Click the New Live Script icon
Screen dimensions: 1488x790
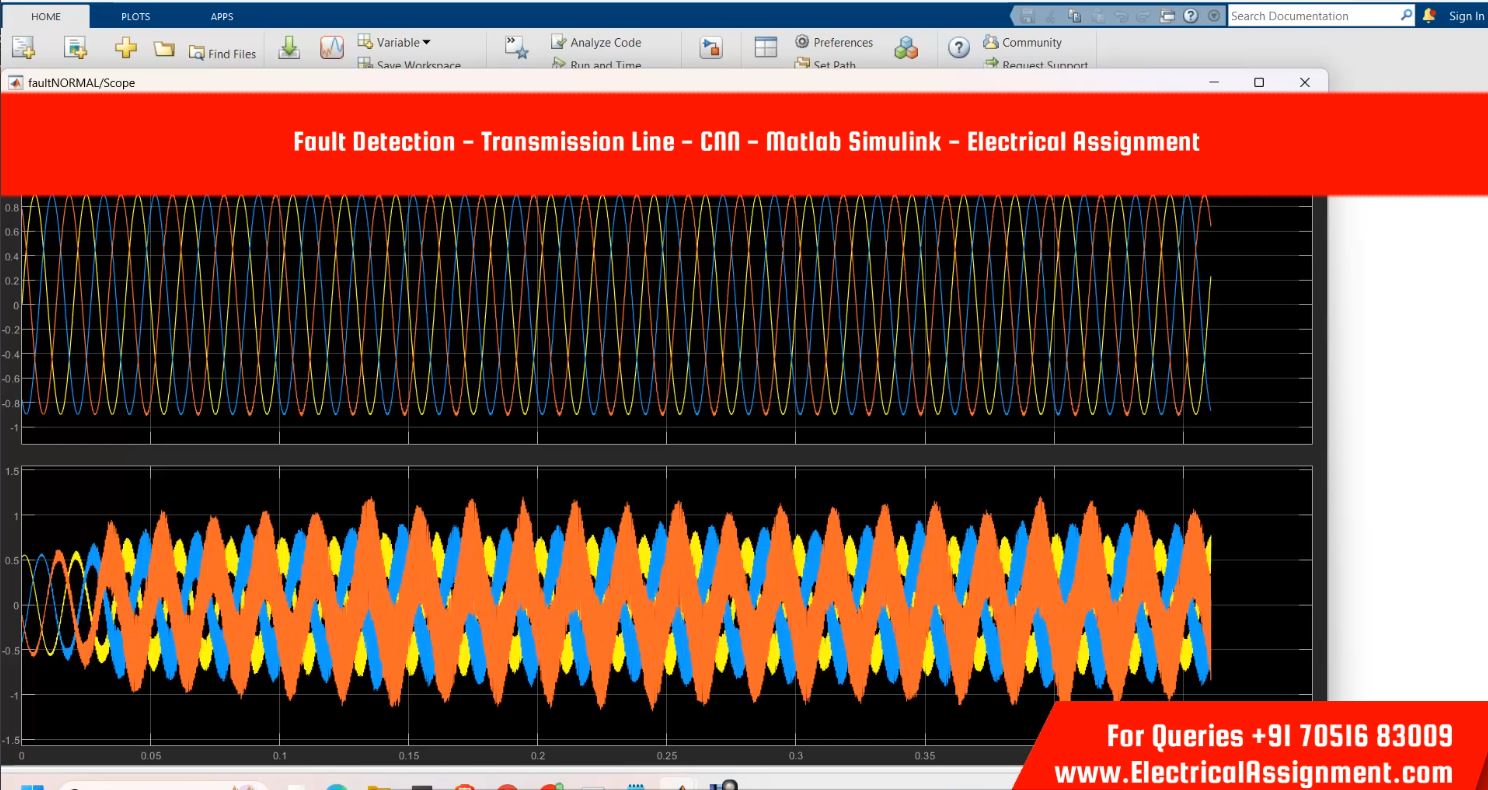[75, 48]
